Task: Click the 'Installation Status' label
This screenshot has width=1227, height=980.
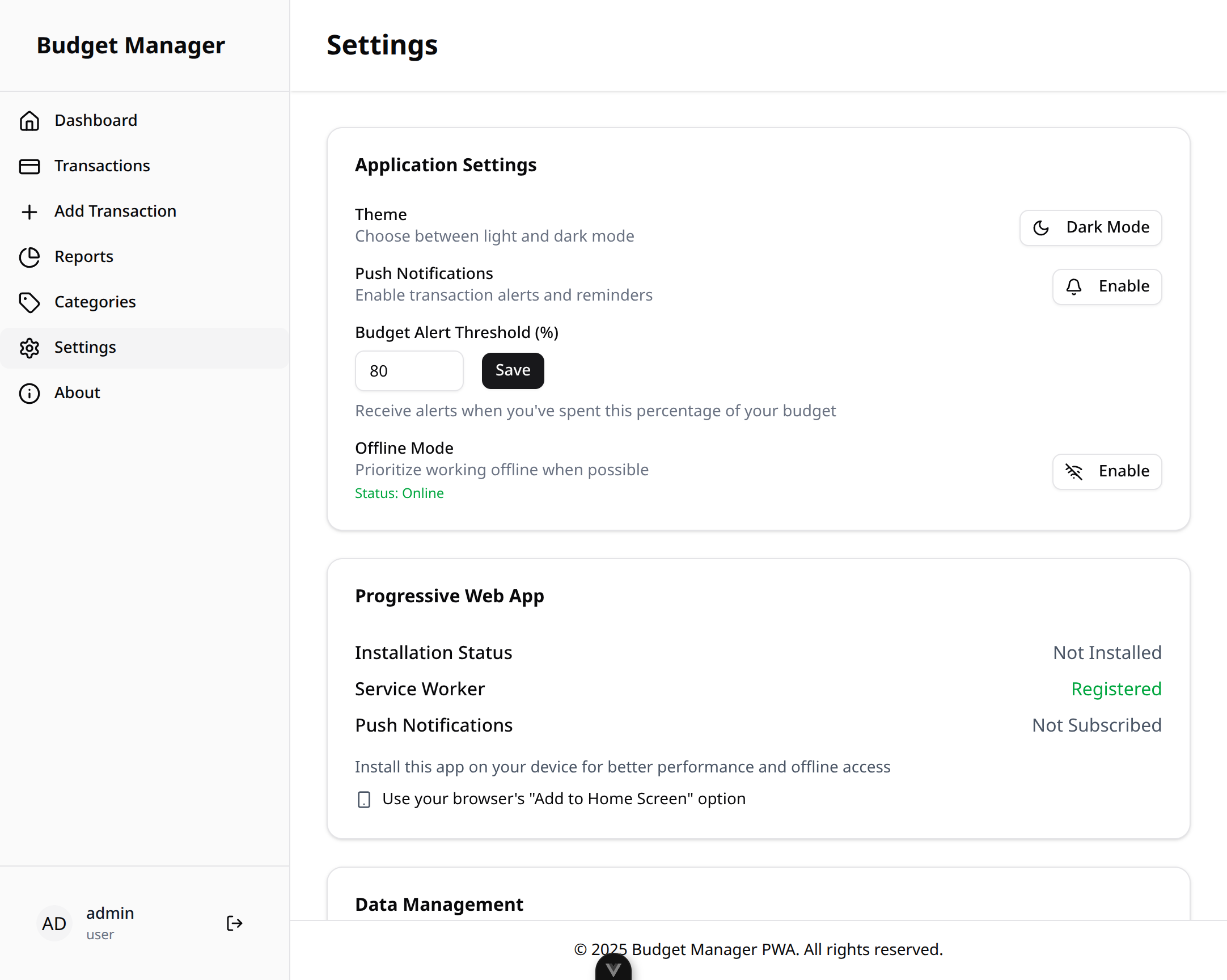Action: pos(433,653)
